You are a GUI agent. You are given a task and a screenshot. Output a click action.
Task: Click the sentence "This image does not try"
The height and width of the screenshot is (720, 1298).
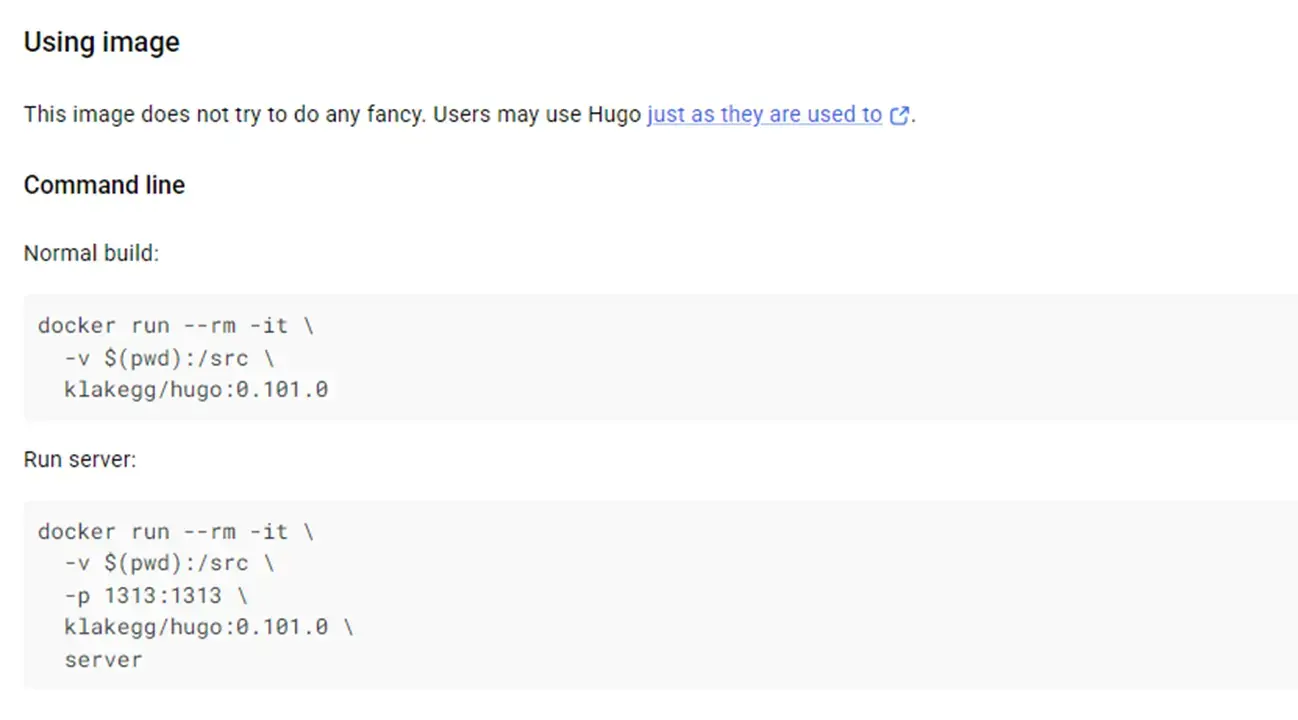click(x=130, y=115)
